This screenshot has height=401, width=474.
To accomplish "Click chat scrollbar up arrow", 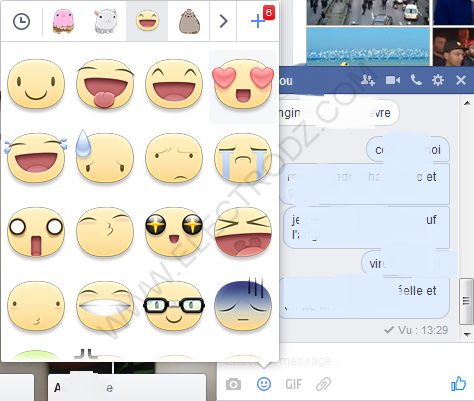I will pos(467,103).
